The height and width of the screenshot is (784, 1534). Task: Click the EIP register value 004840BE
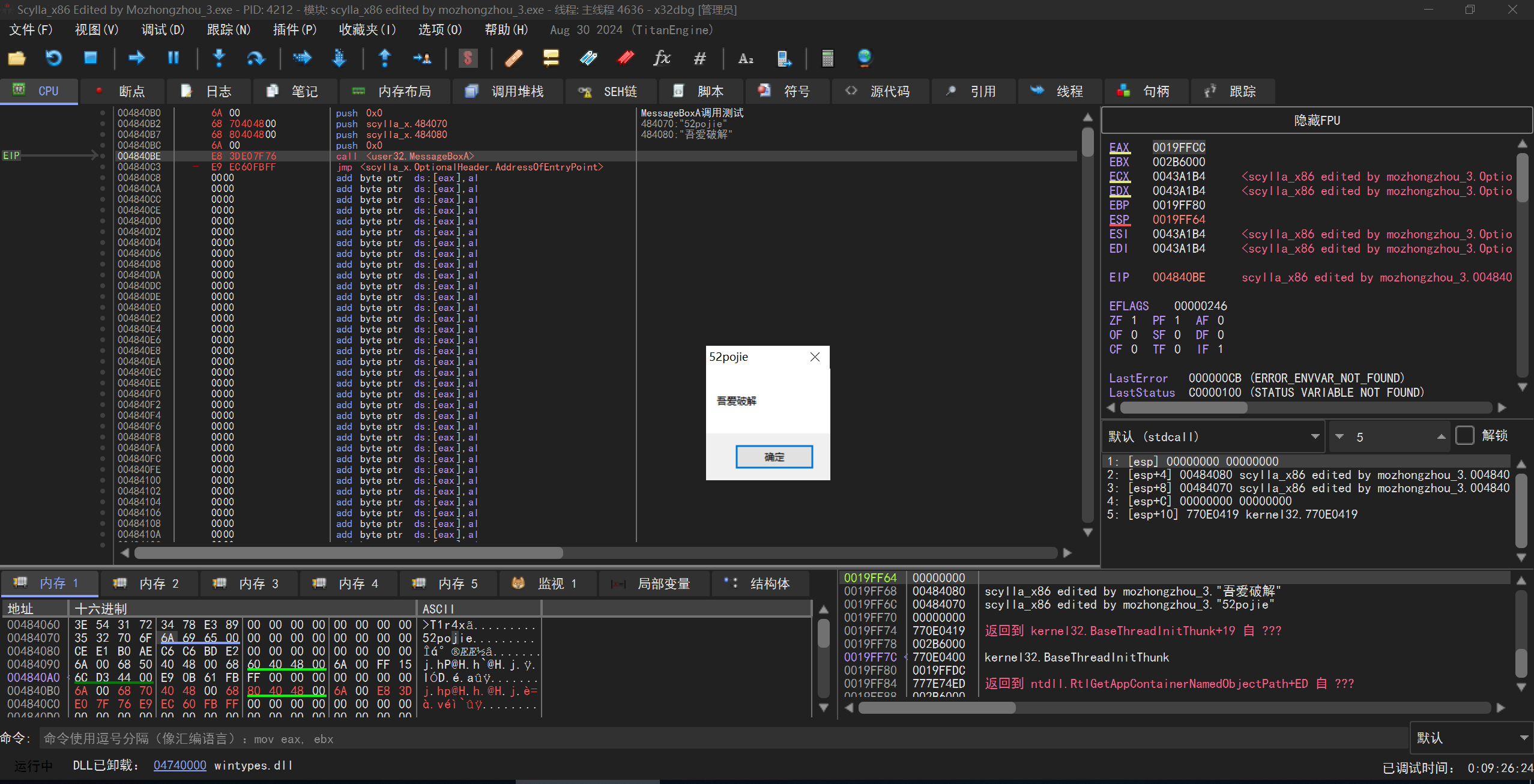(x=1179, y=277)
